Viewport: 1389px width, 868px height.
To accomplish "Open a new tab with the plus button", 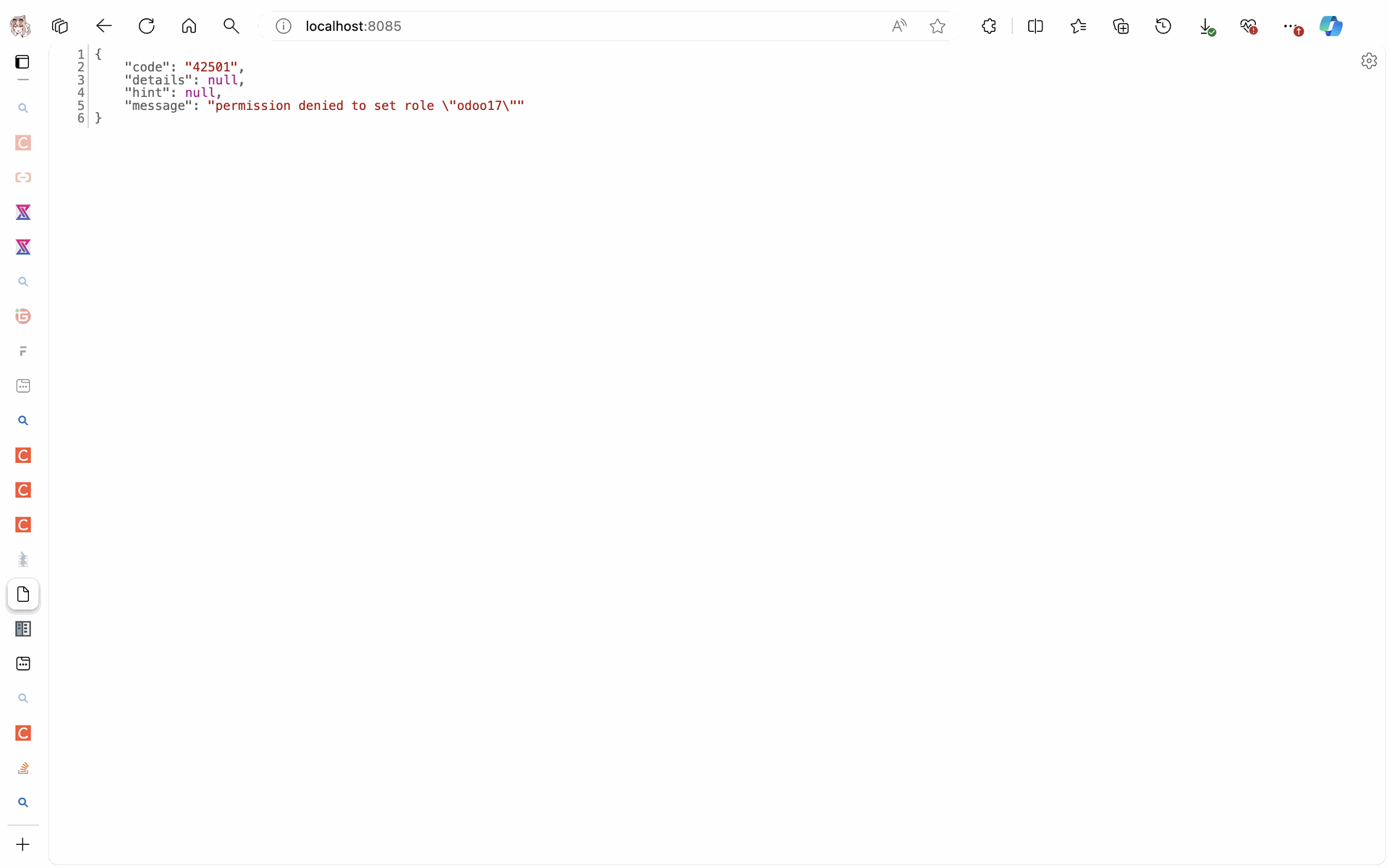I will pos(23,844).
